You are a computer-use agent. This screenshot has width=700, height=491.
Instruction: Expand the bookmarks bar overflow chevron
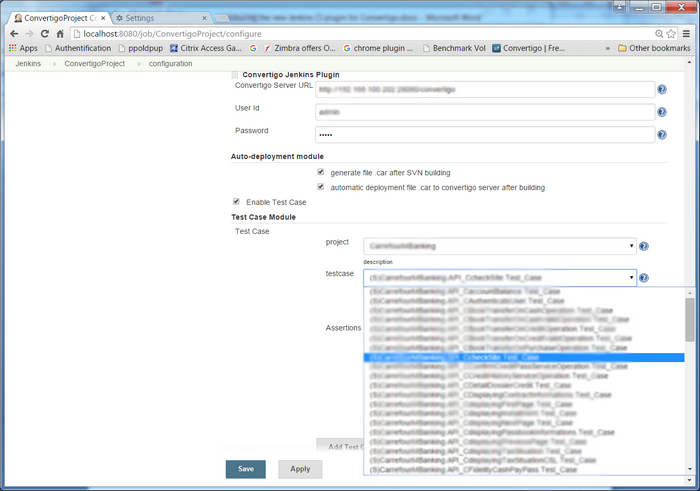(x=608, y=48)
